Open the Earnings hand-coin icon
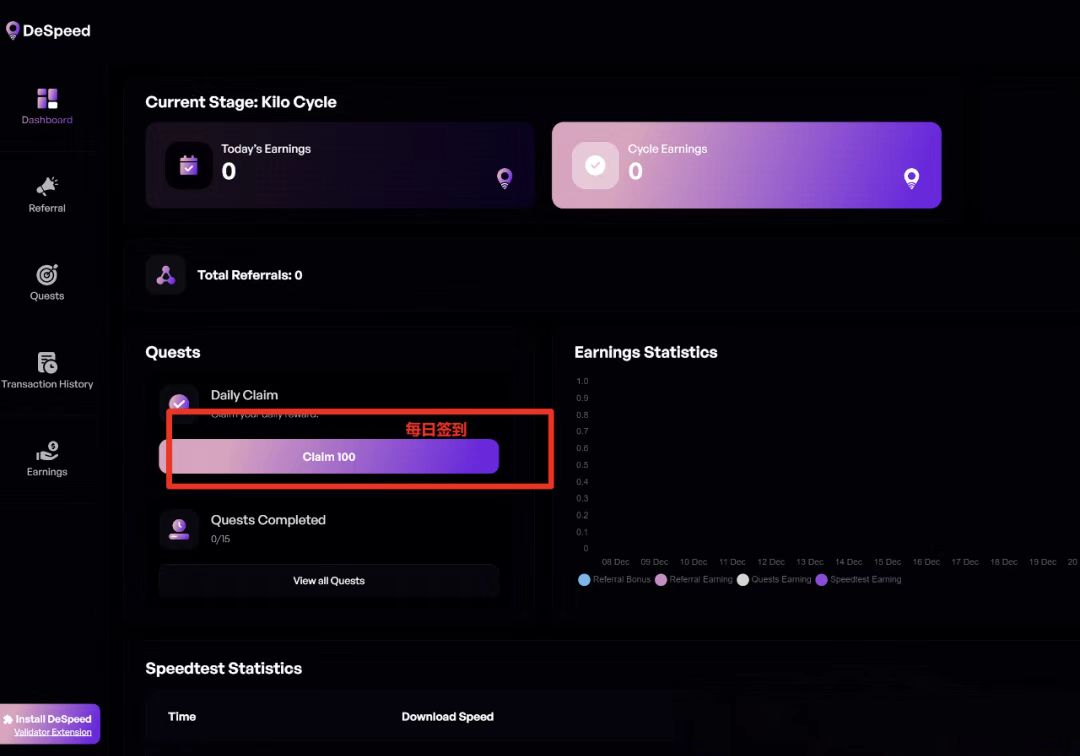The image size is (1080, 756). 47,451
